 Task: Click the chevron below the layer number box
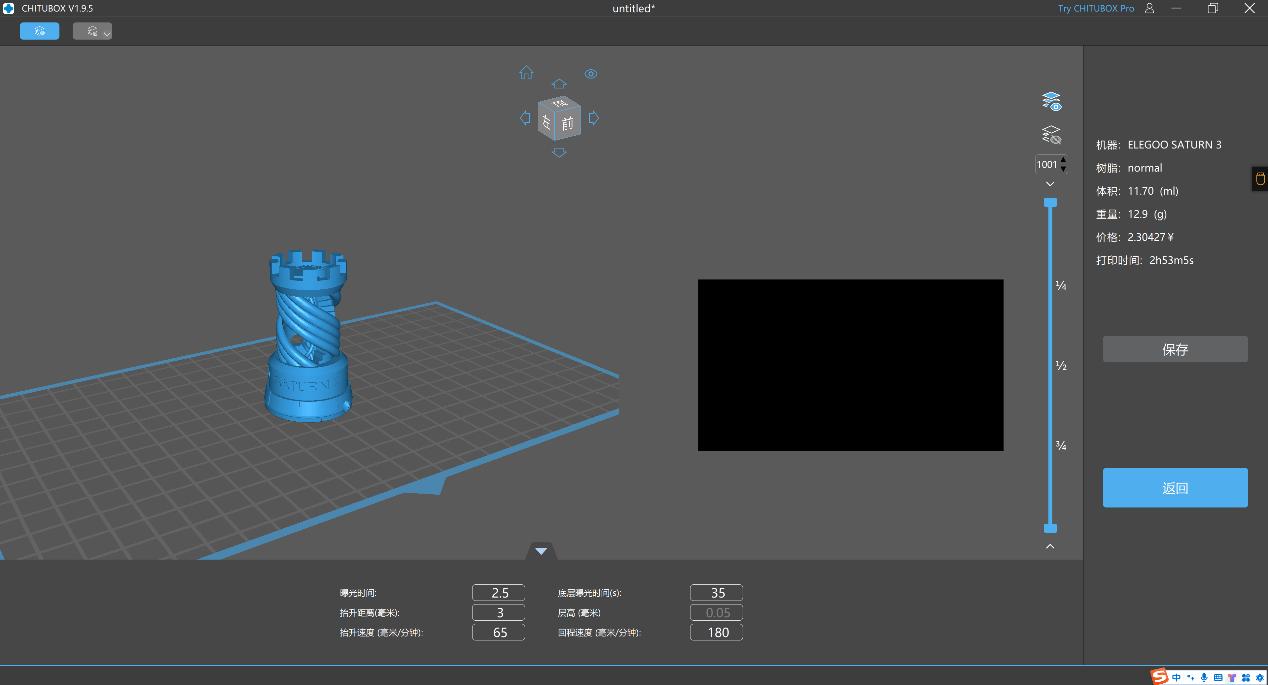[1050, 184]
